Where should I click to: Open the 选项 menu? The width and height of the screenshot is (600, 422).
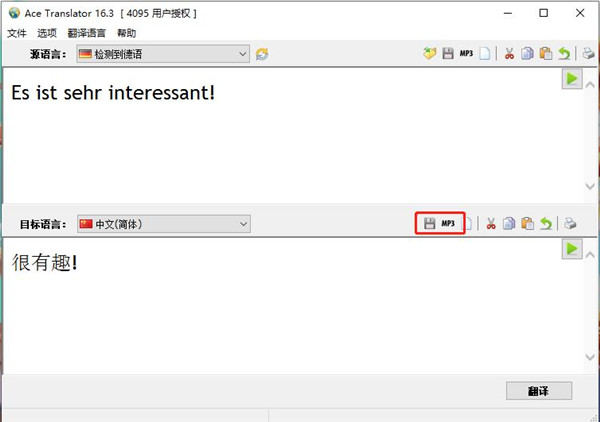tap(47, 33)
